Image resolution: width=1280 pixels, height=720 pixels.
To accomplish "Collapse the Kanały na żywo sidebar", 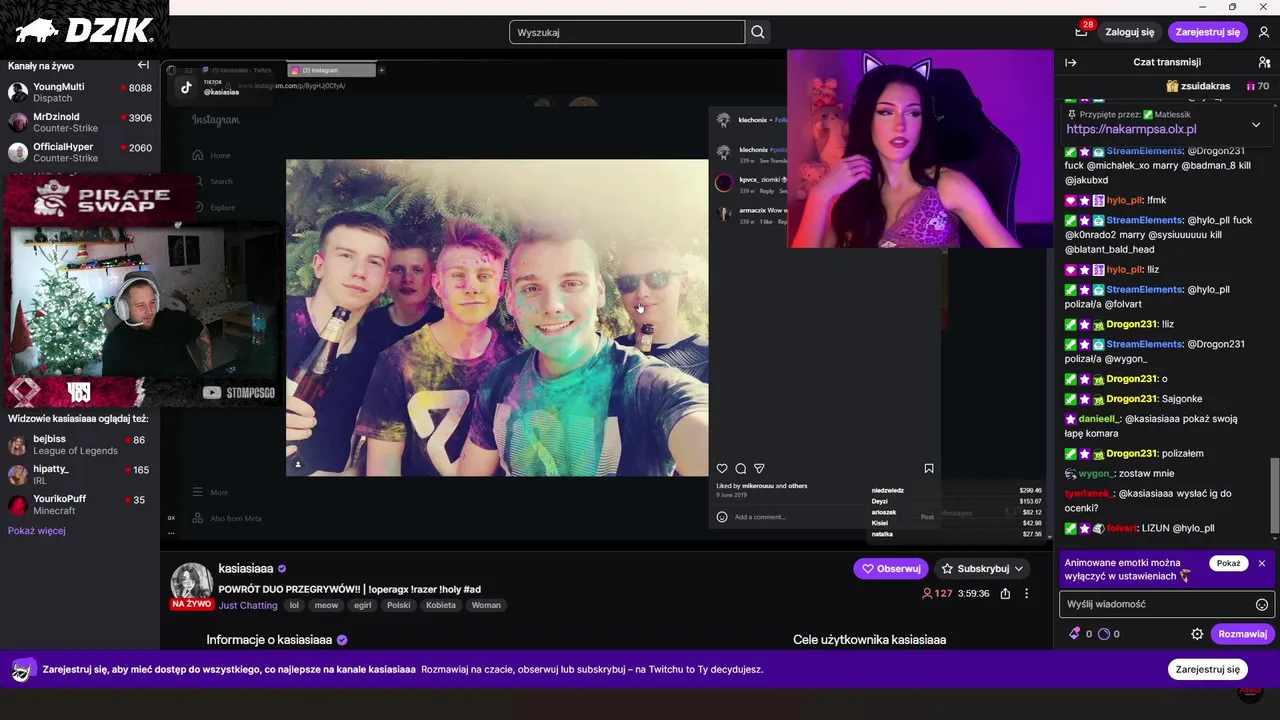I will tap(143, 65).
